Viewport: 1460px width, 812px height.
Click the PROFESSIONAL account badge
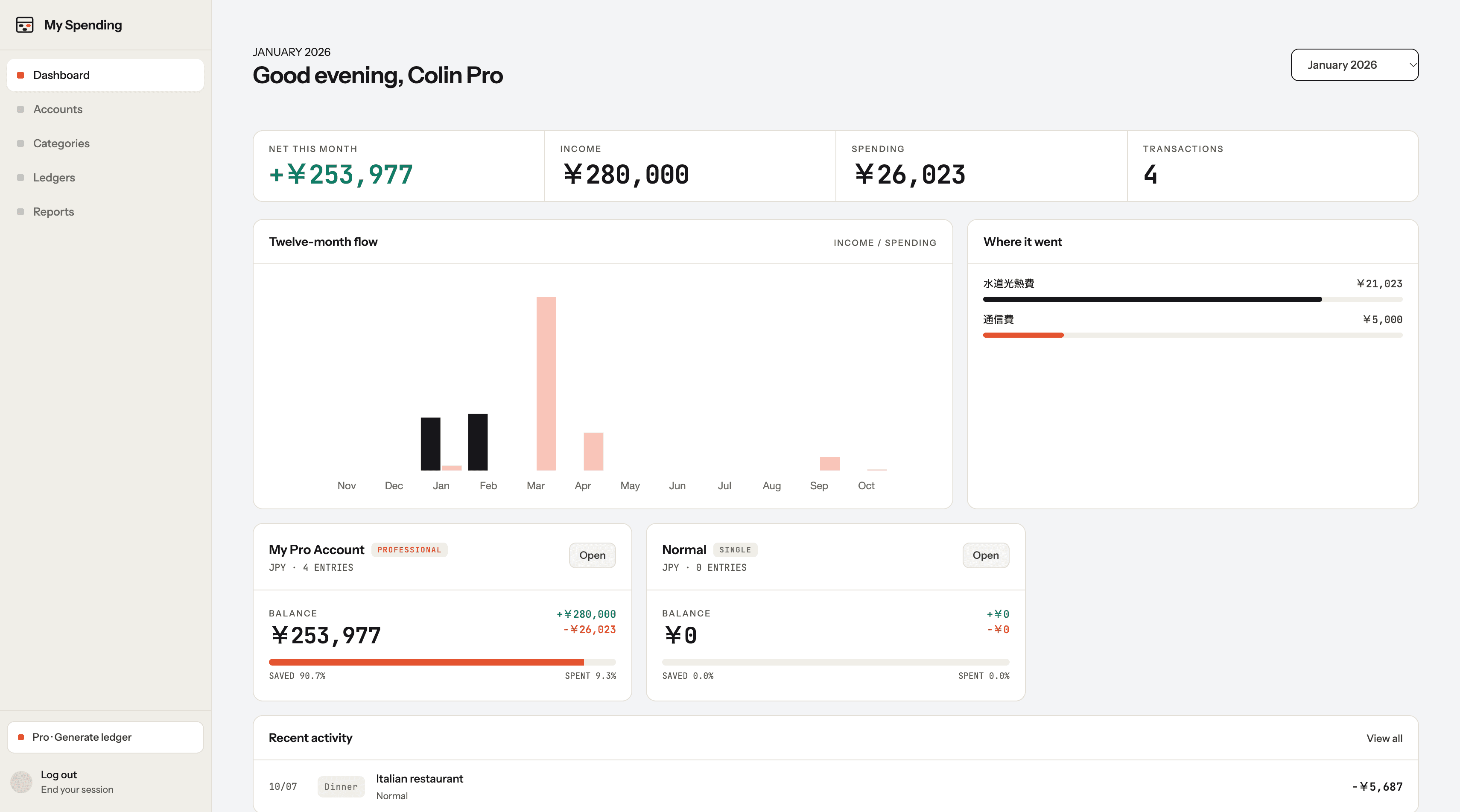[409, 549]
